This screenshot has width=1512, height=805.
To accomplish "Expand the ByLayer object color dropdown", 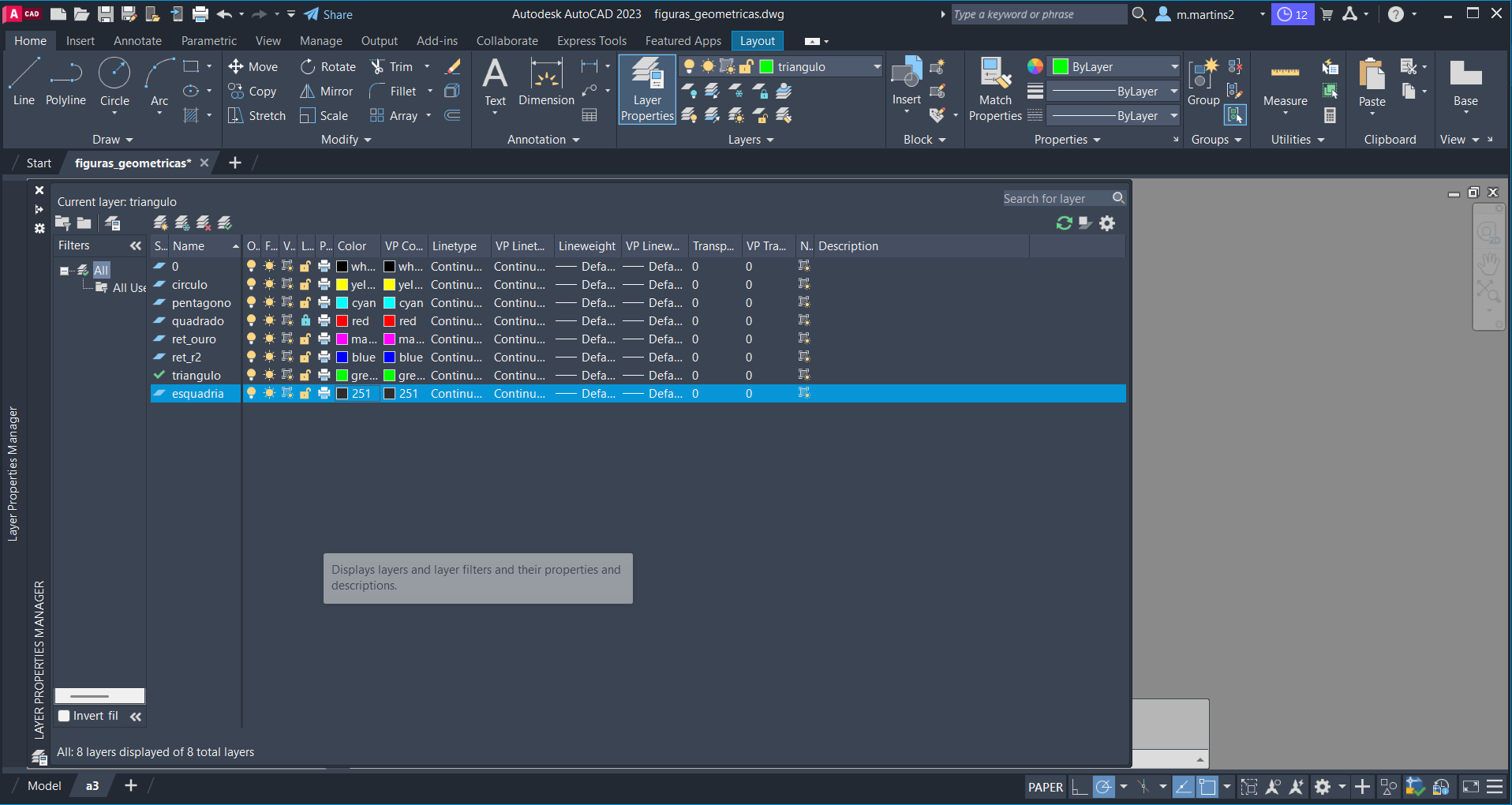I will tap(1173, 67).
